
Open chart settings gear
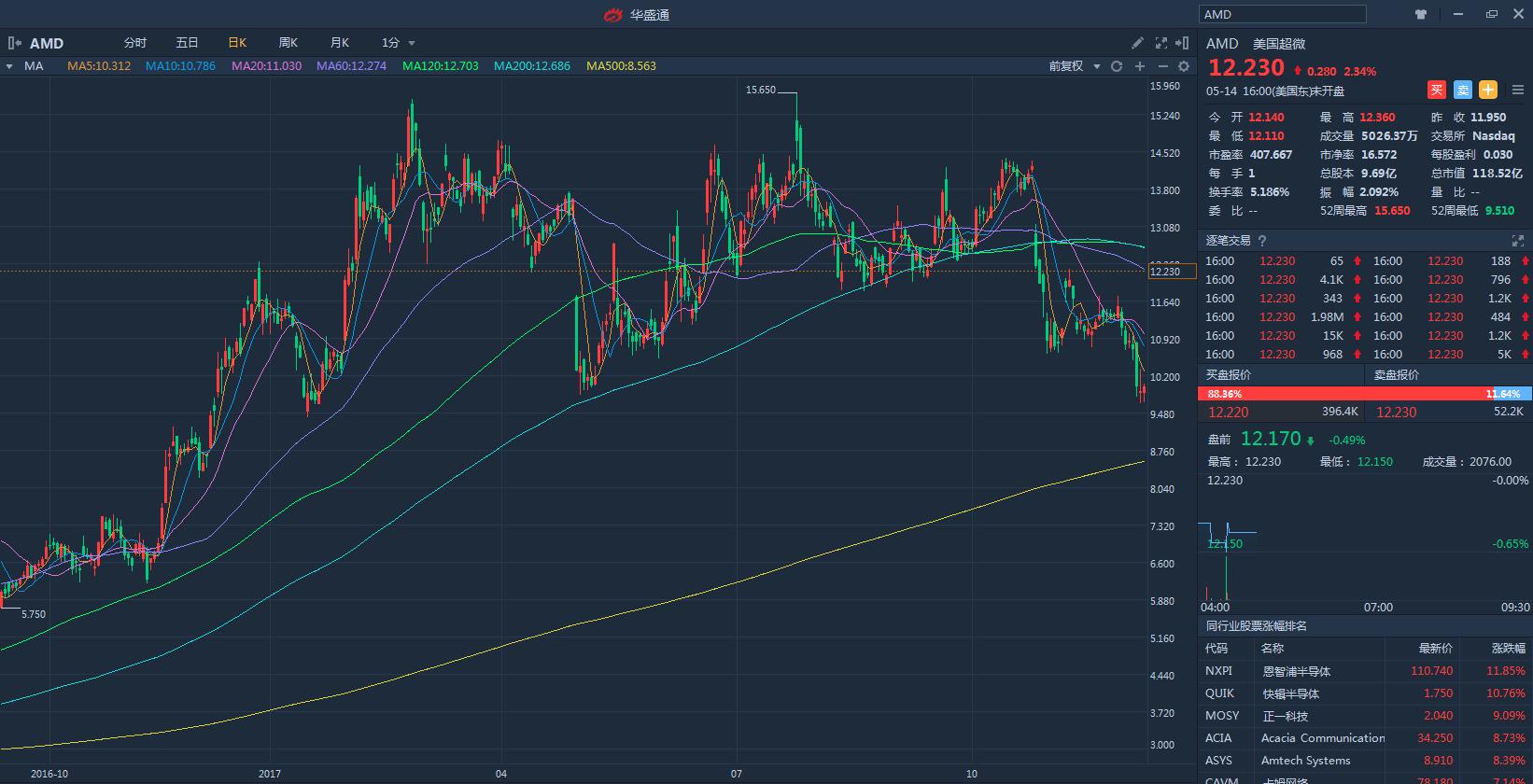tap(1184, 66)
